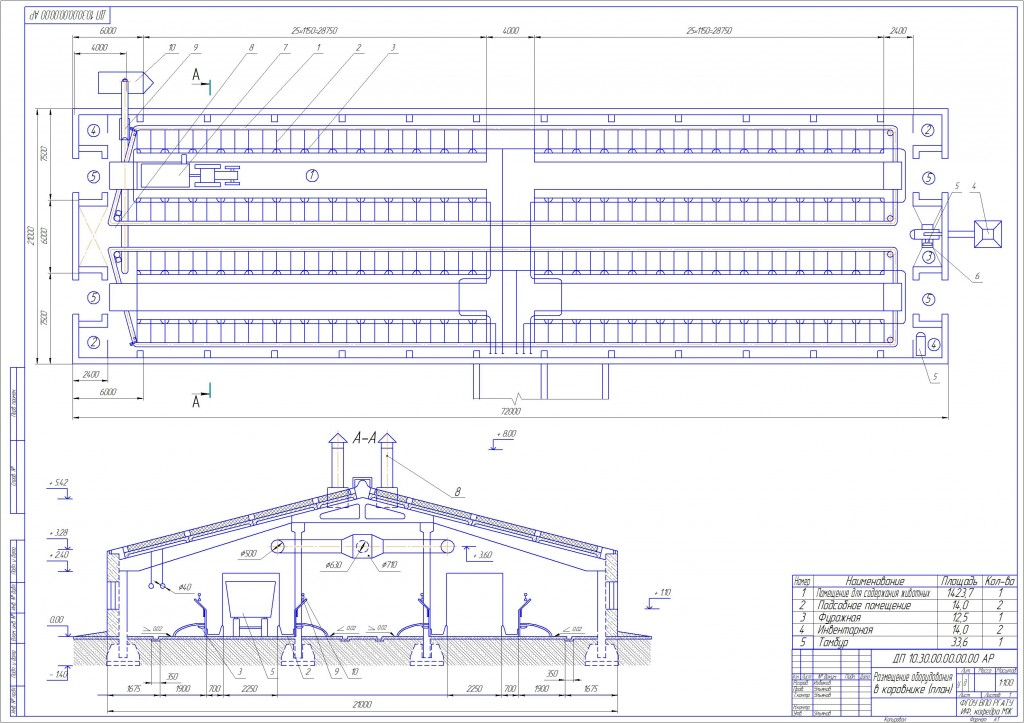
Task: Click the '+3.60' elevation mark
Action: [482, 555]
